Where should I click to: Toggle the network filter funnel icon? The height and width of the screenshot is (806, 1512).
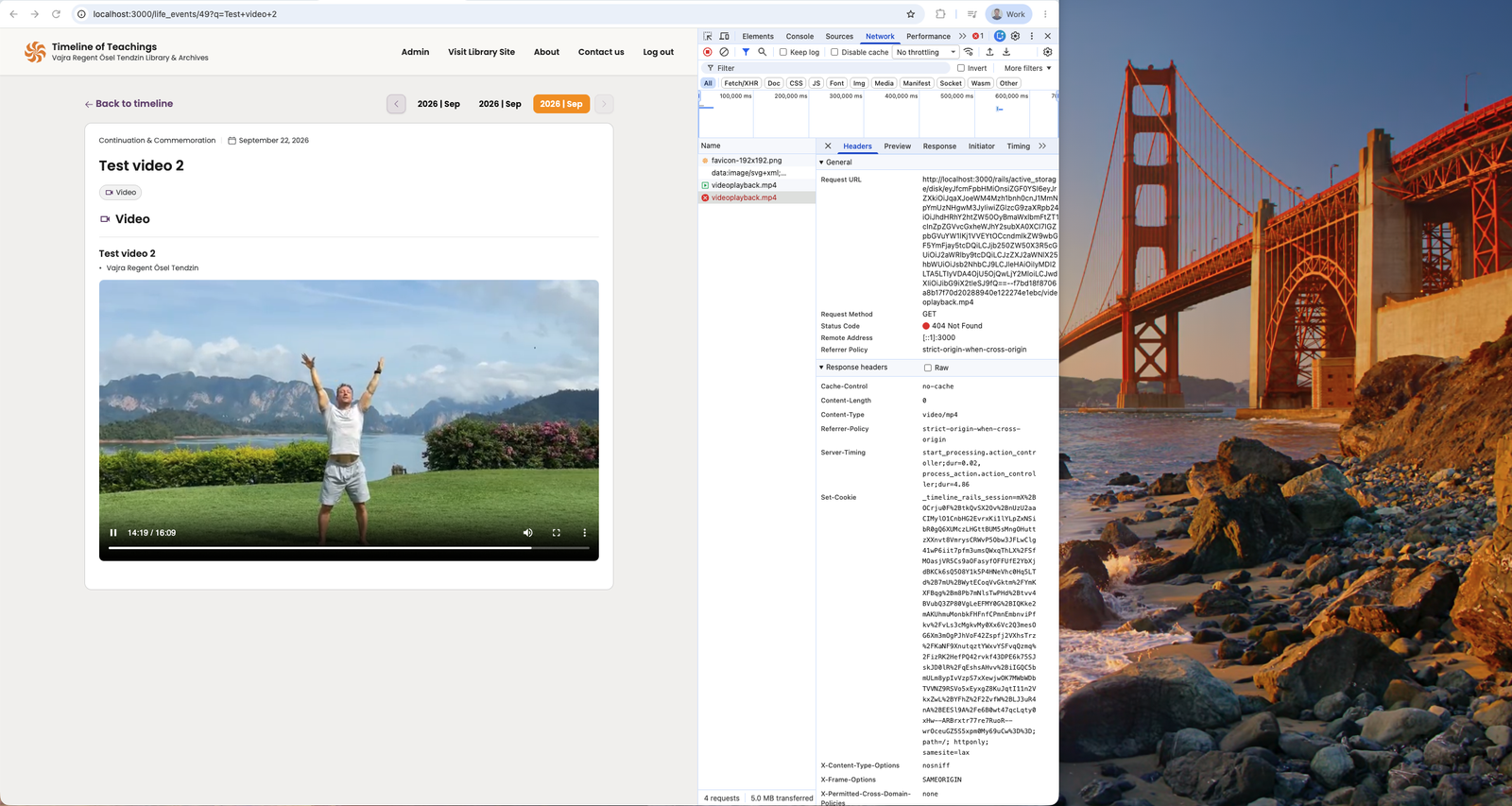(x=746, y=52)
